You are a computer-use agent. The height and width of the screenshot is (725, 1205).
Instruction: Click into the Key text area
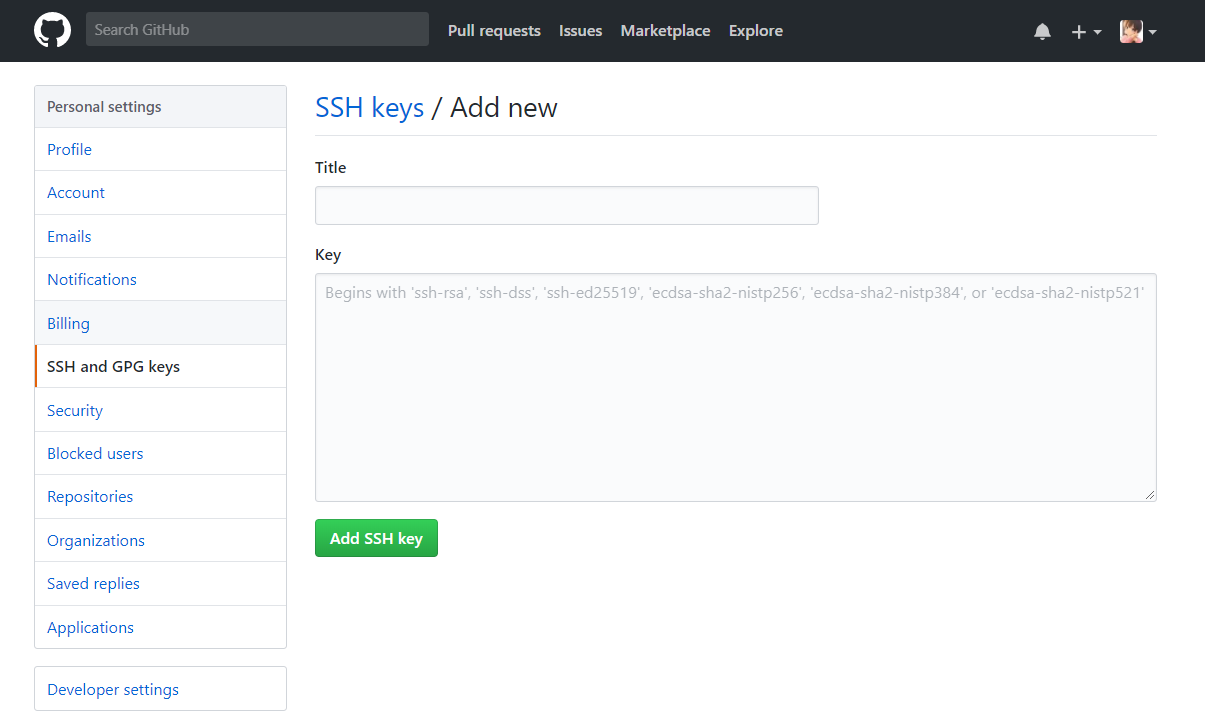point(735,387)
